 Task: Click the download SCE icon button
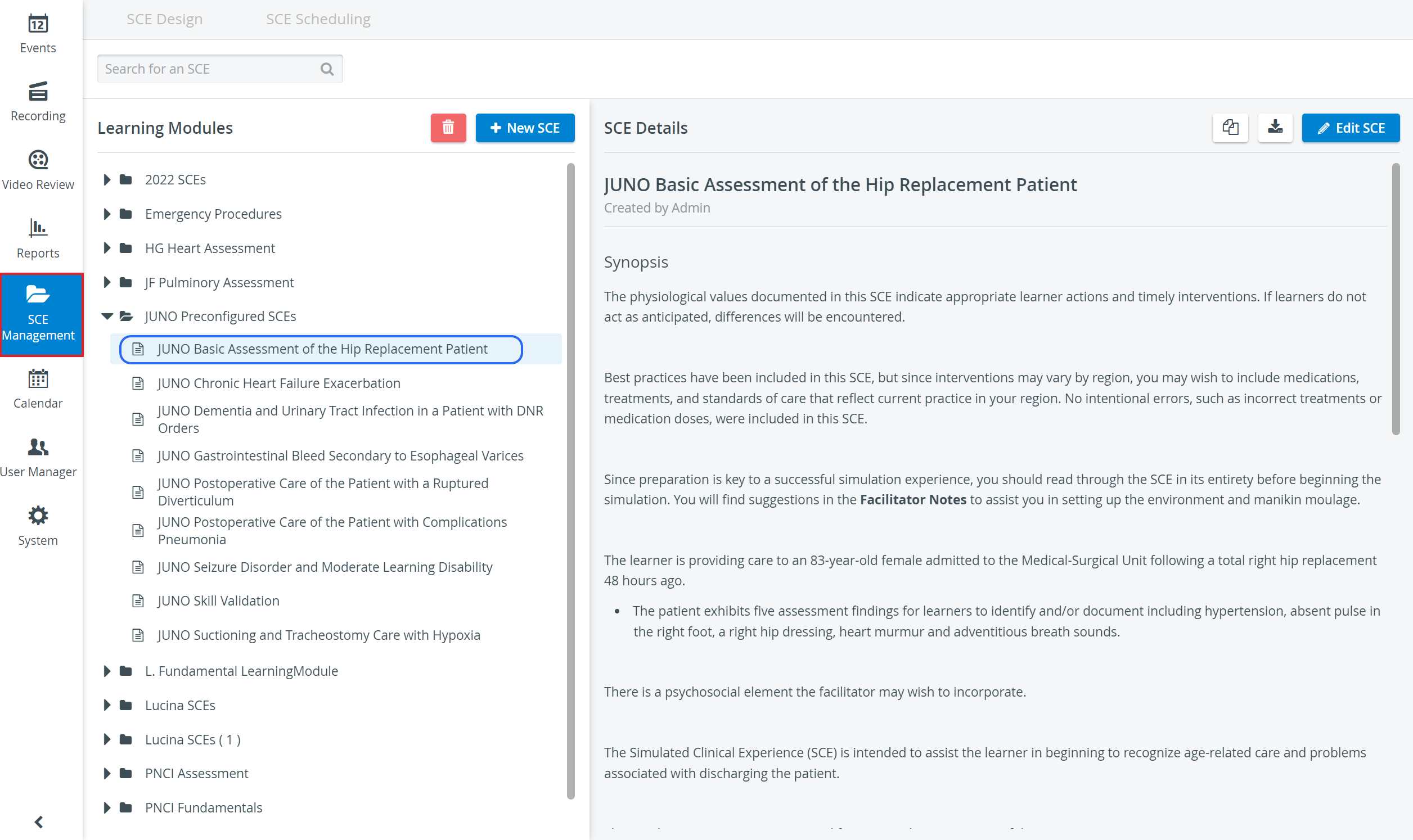tap(1275, 128)
